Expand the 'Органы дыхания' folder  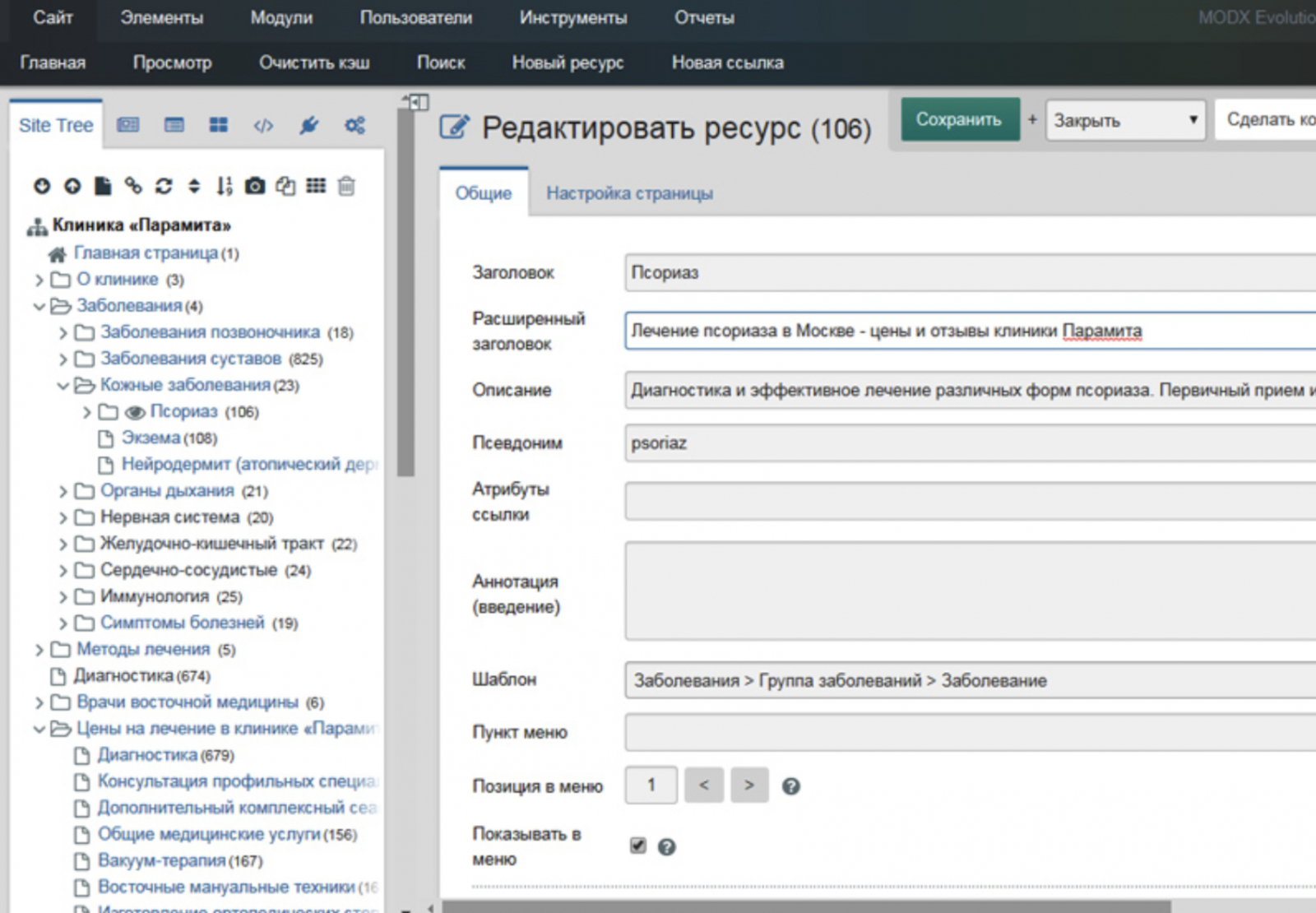[x=63, y=492]
